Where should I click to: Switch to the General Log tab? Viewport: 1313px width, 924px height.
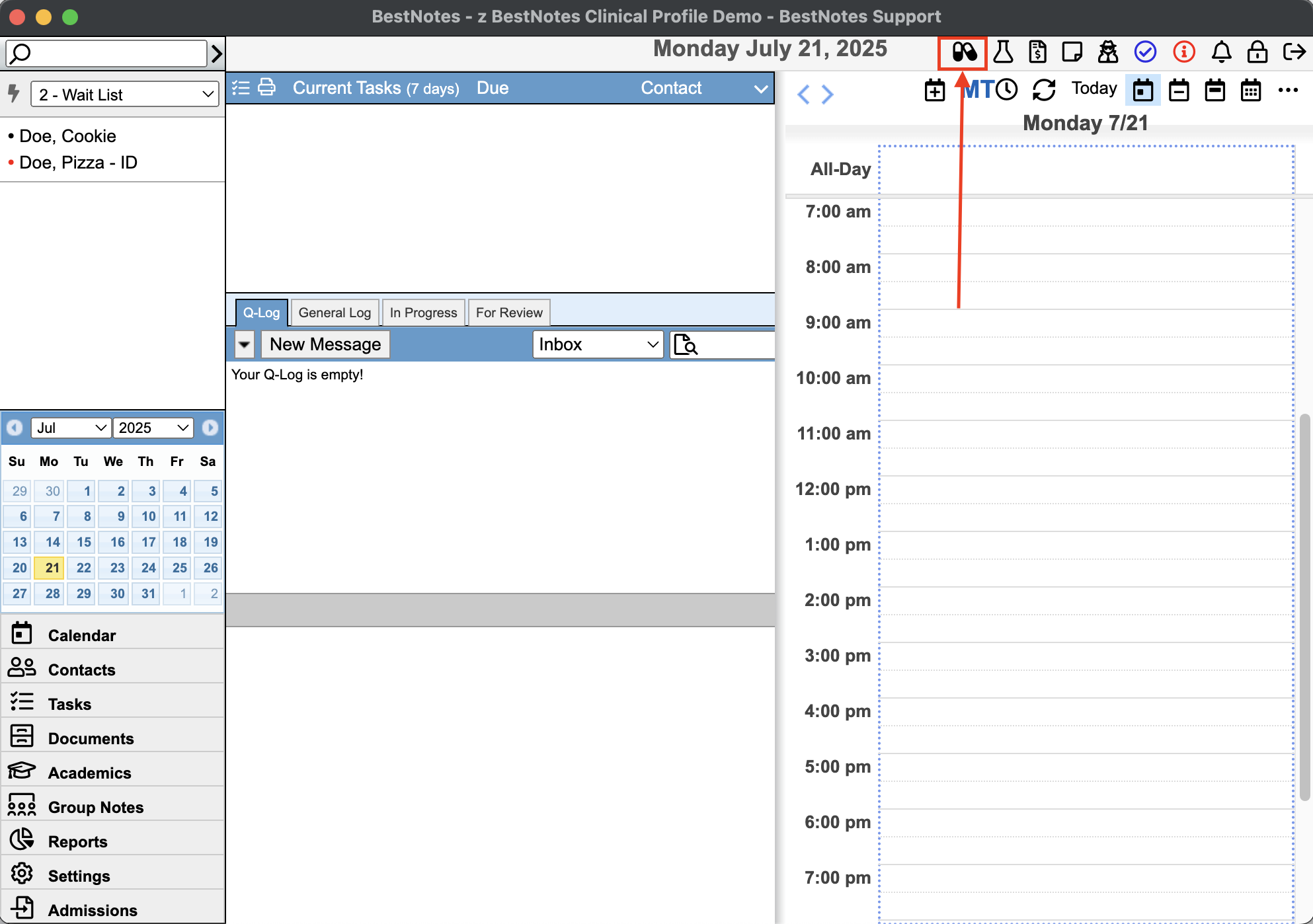pos(335,313)
